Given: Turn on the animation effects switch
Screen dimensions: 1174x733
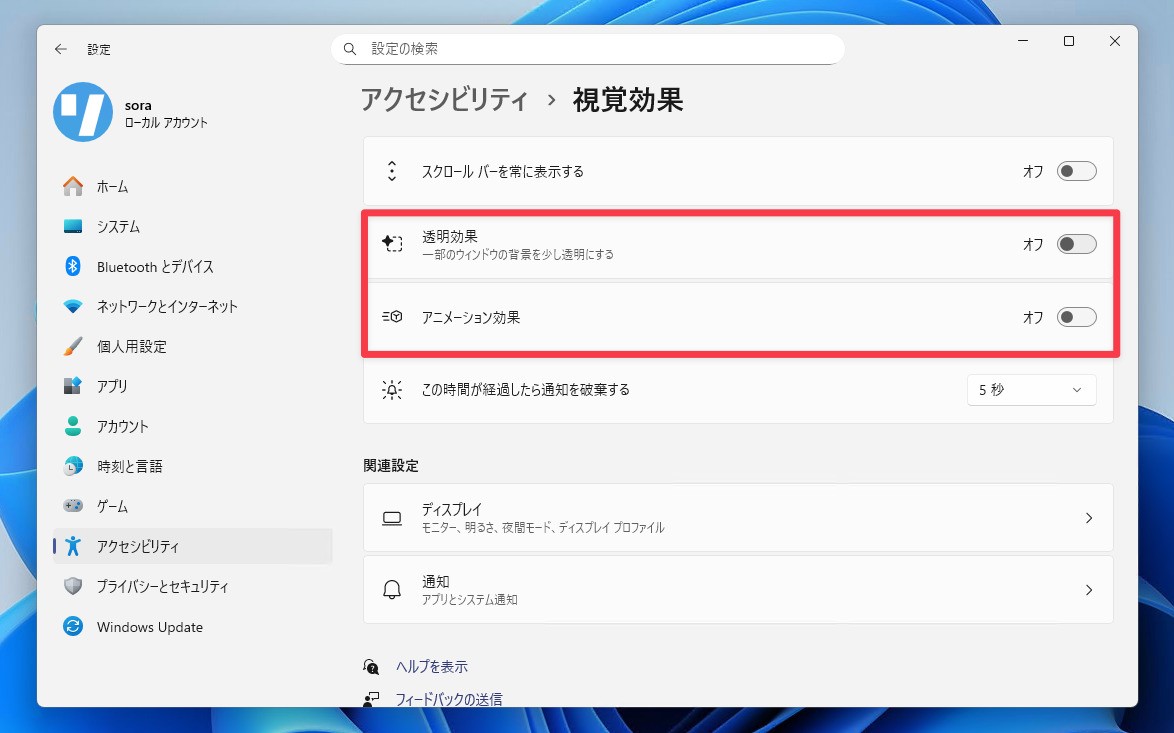Looking at the screenshot, I should (x=1076, y=318).
